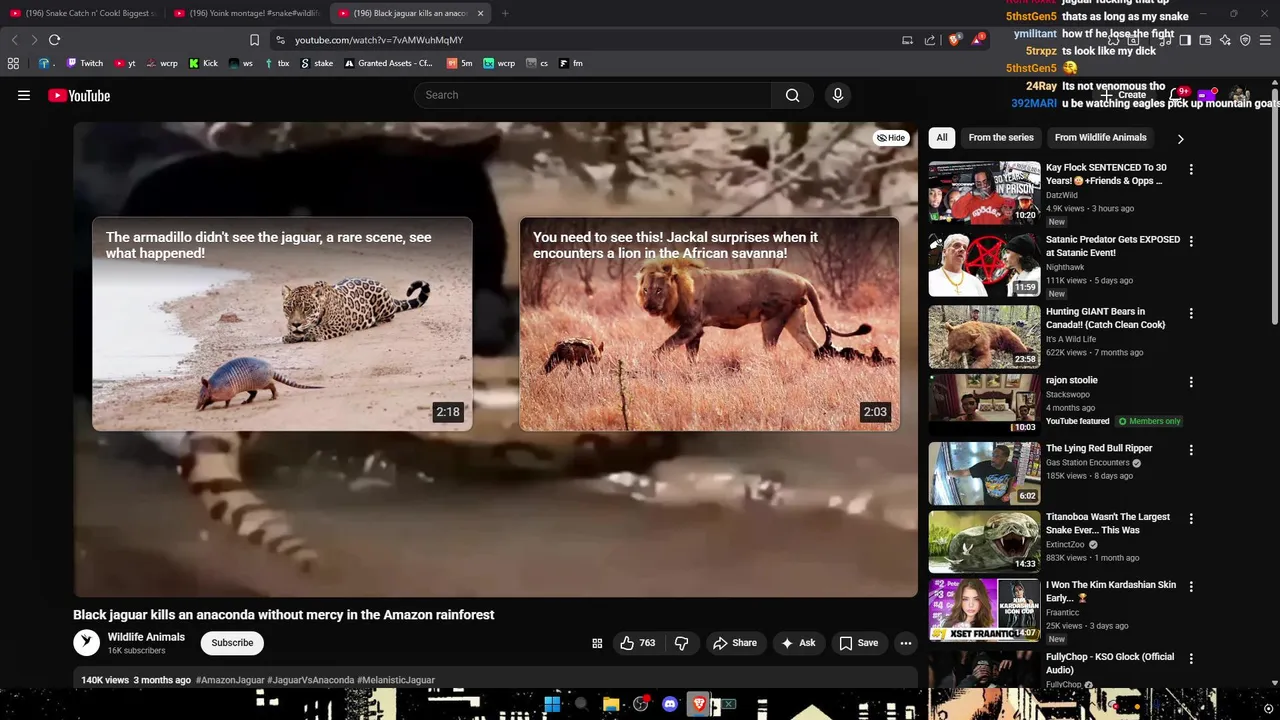Viewport: 1280px width, 720px height.
Task: Go to the YouTube home logo
Action: pyautogui.click(x=79, y=95)
